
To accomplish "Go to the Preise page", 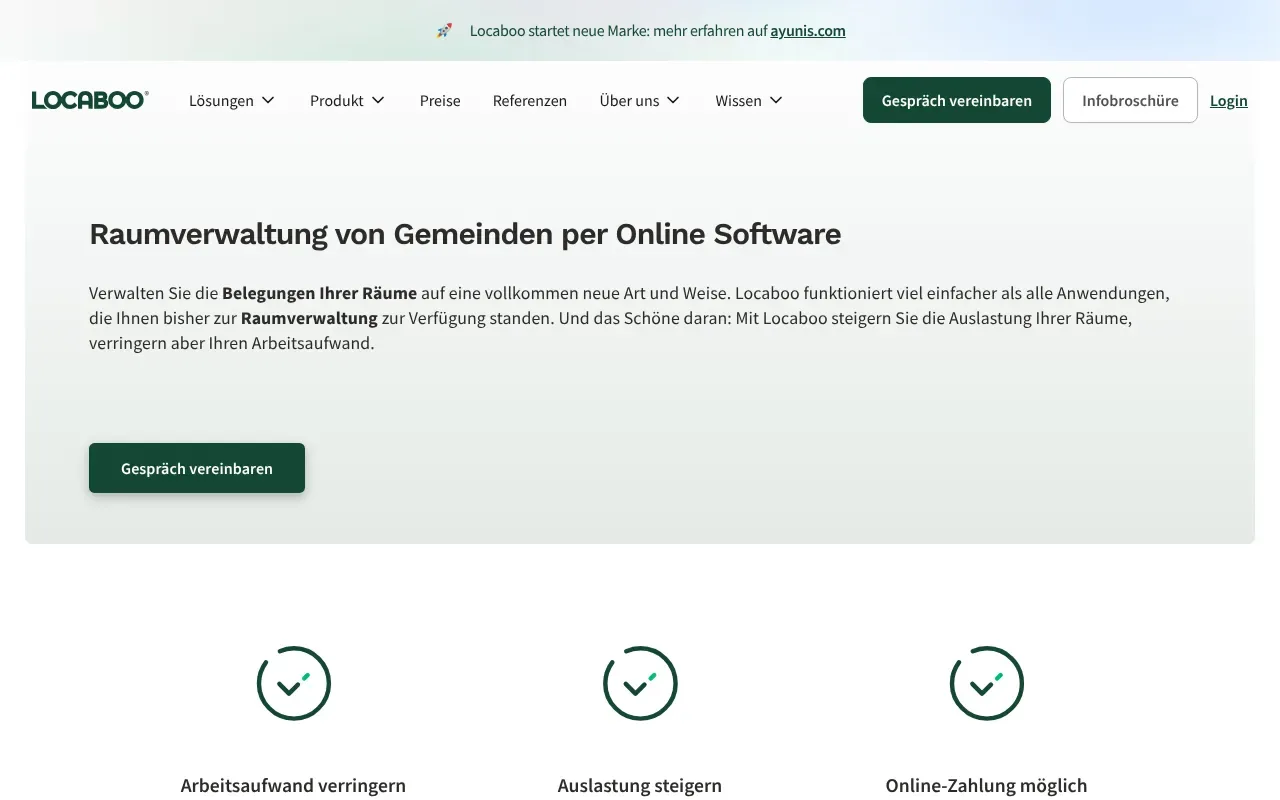I will click(x=440, y=100).
